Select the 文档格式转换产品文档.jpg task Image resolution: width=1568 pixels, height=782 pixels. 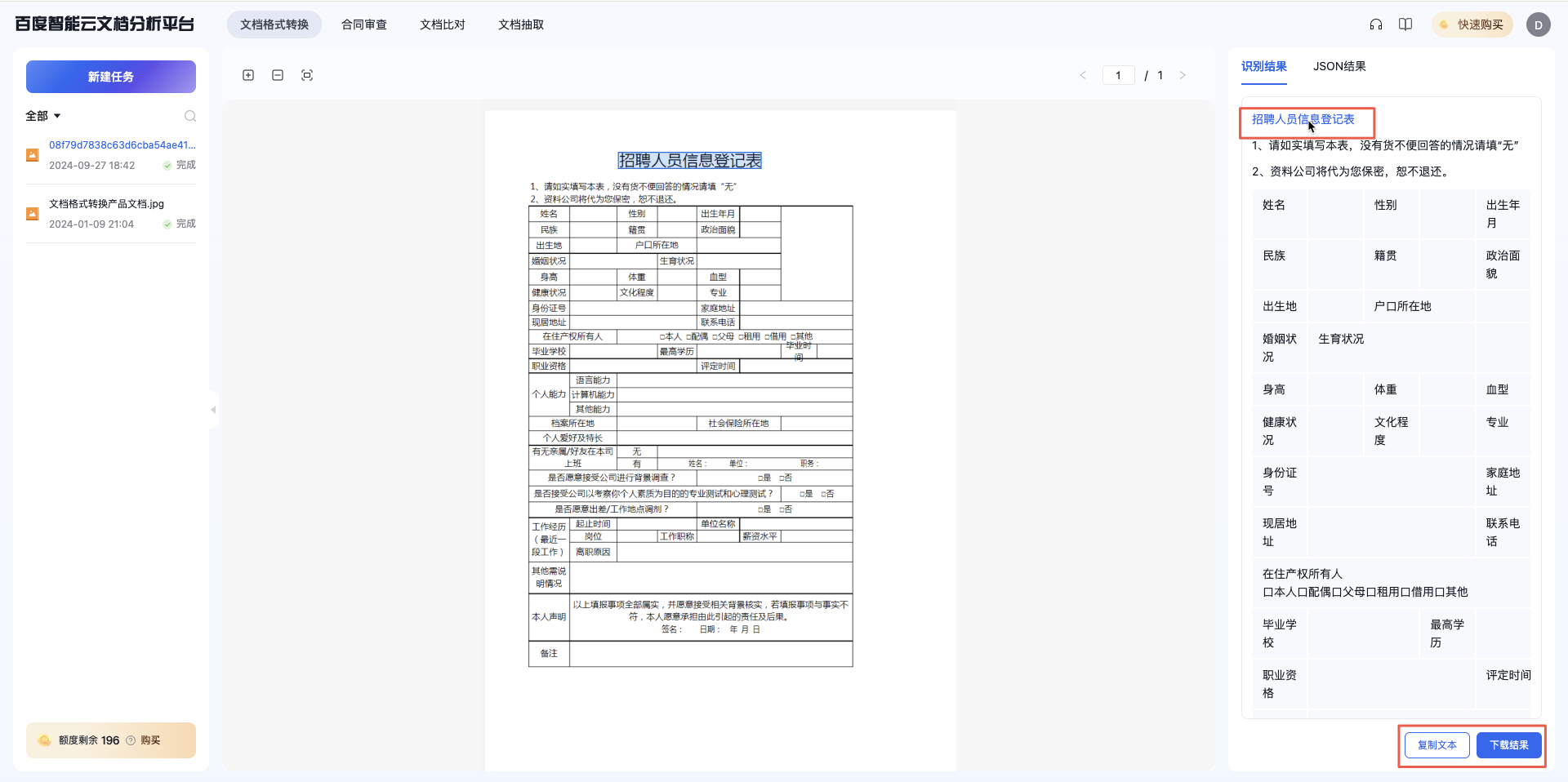[107, 204]
